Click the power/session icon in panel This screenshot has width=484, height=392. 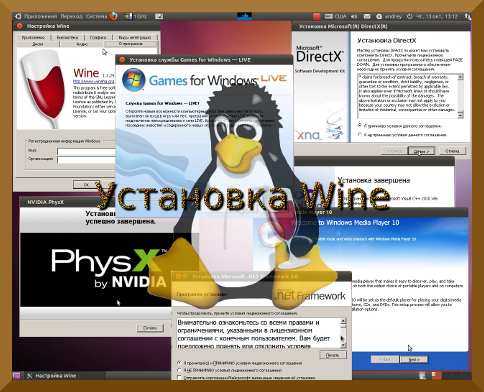pyautogui.click(x=410, y=16)
